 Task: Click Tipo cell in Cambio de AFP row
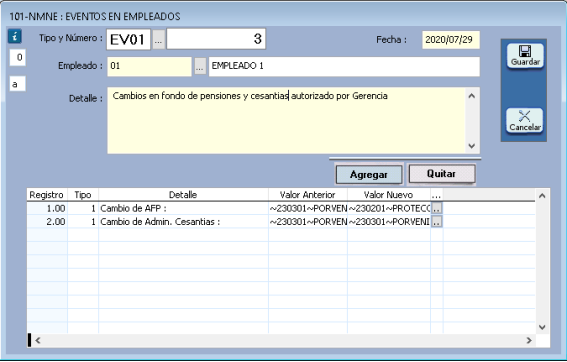point(83,208)
